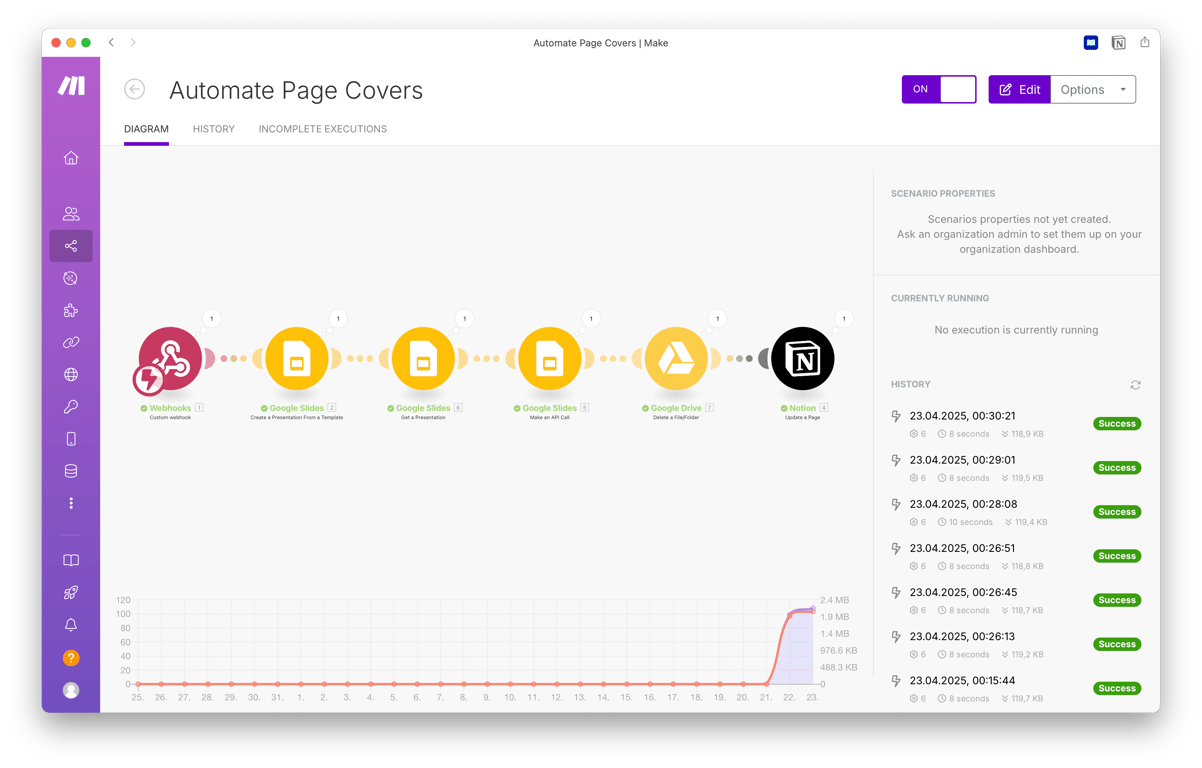Open the Data stores database icon
Viewport: 1202px width, 768px height.
coord(71,471)
